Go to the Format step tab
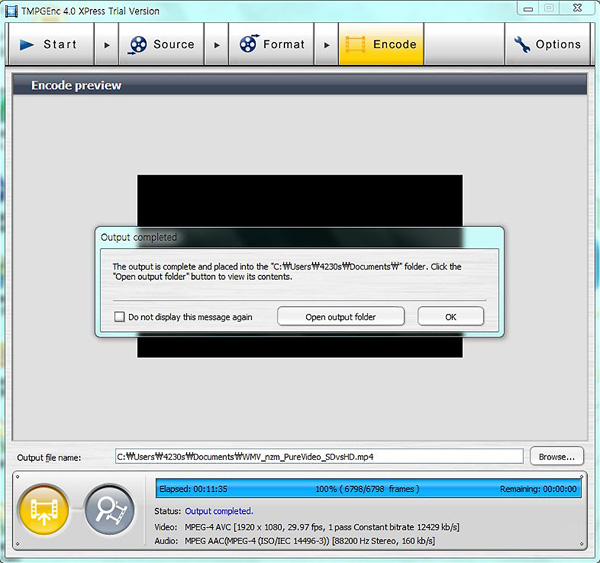600x563 pixels. [x=271, y=44]
